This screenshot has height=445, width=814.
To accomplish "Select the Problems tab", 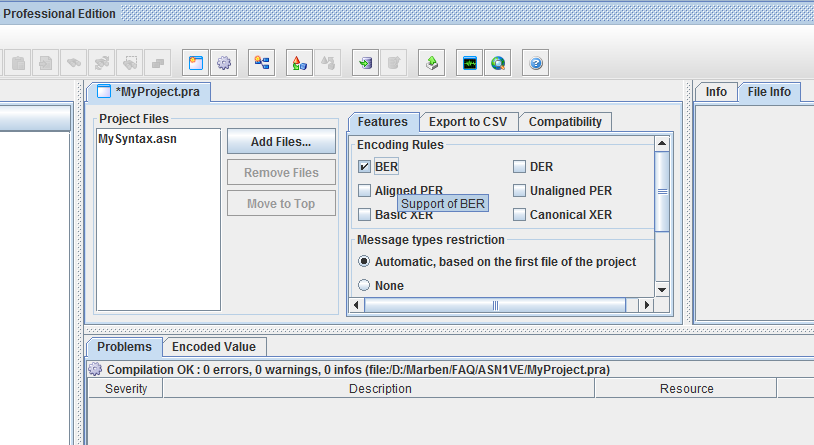I will (125, 347).
